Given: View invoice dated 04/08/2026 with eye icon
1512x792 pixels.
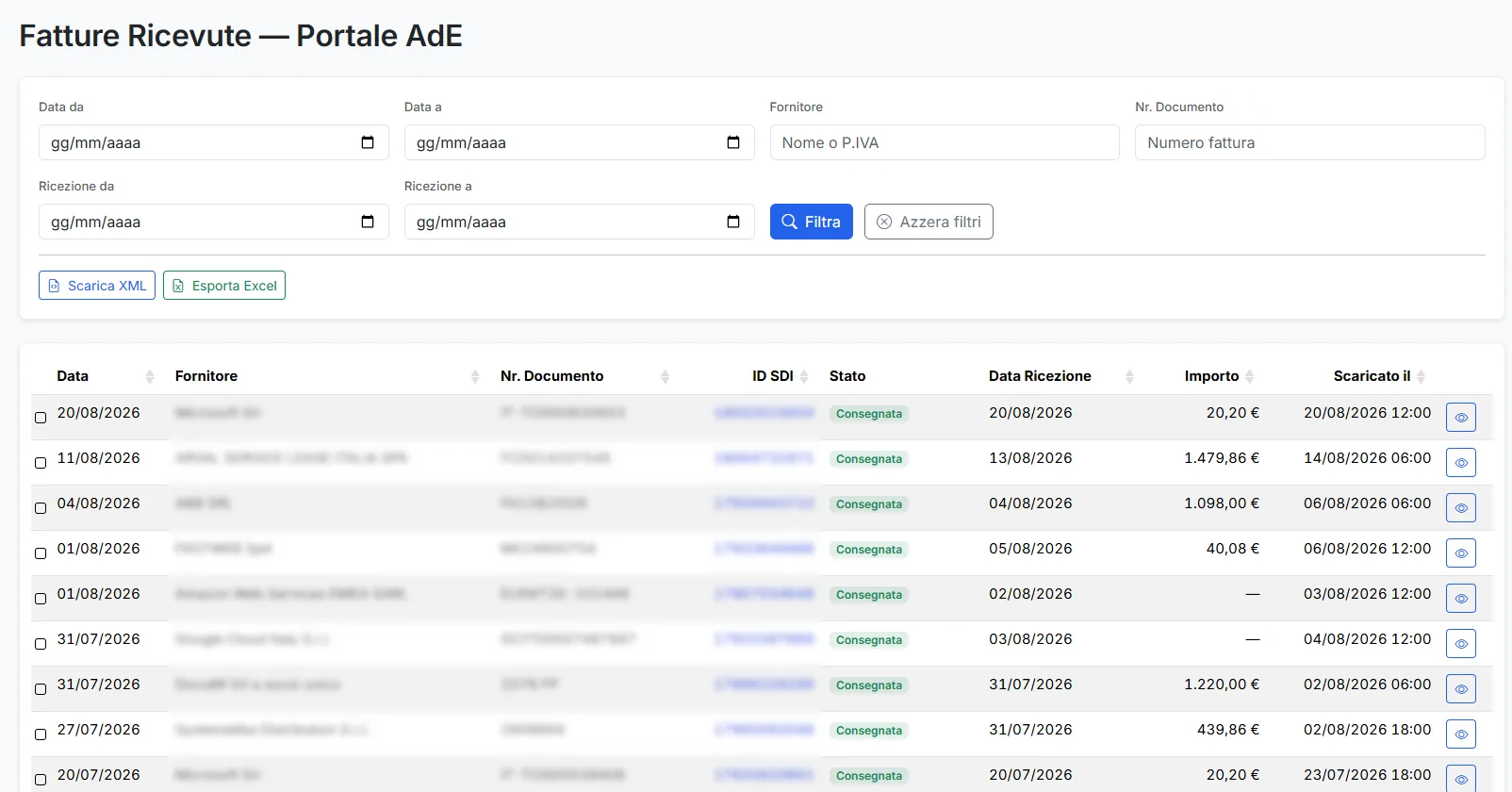Looking at the screenshot, I should 1461,508.
